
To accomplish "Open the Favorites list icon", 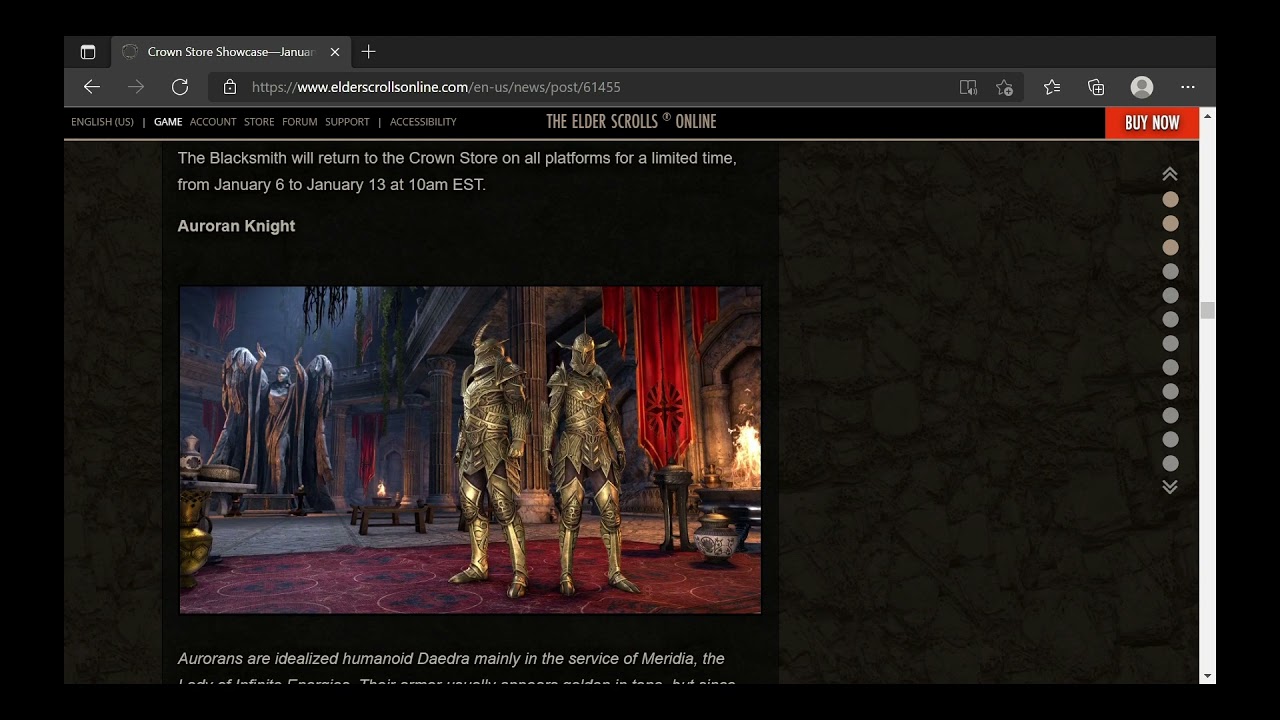I will pyautogui.click(x=1052, y=87).
